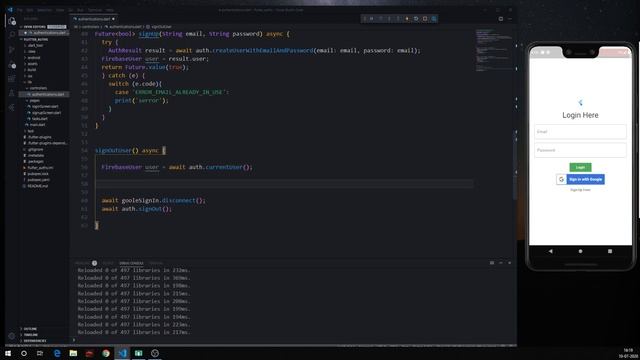This screenshot has width=640, height=360.
Task: Switch to the Debug Console tab
Action: tap(131, 263)
